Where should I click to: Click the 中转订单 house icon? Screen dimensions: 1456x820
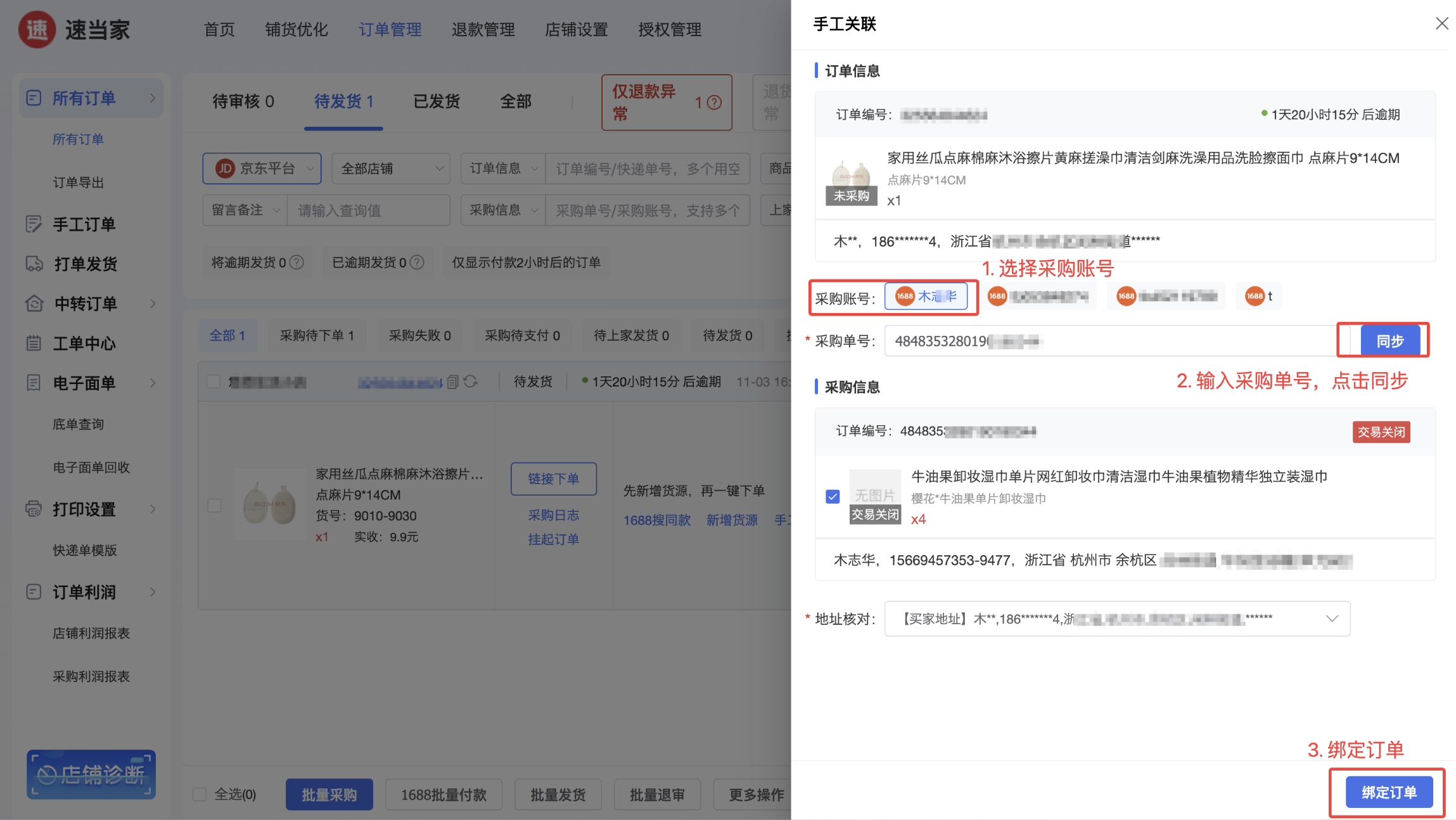coord(34,304)
